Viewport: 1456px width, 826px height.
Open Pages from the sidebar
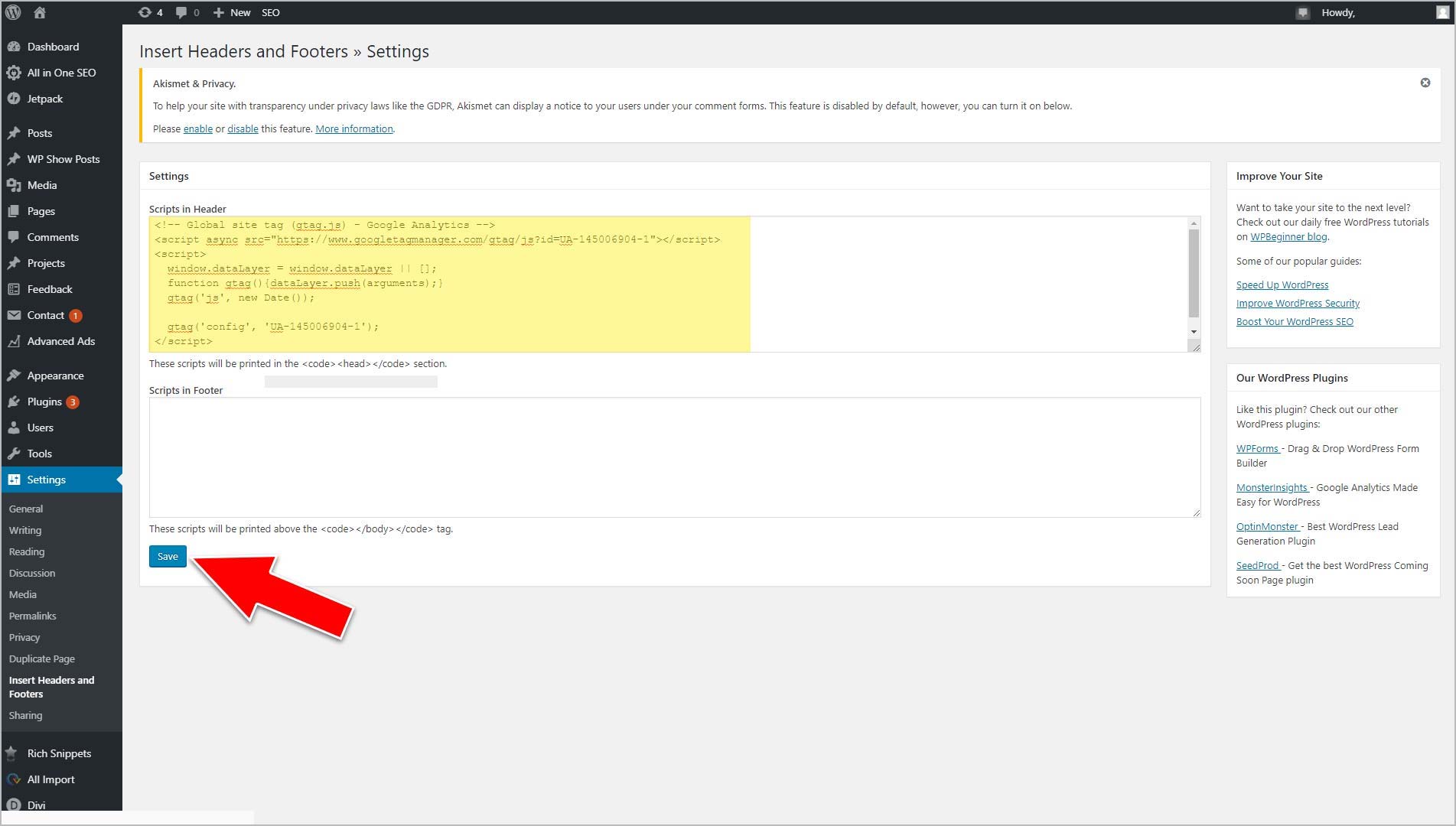coord(61,211)
